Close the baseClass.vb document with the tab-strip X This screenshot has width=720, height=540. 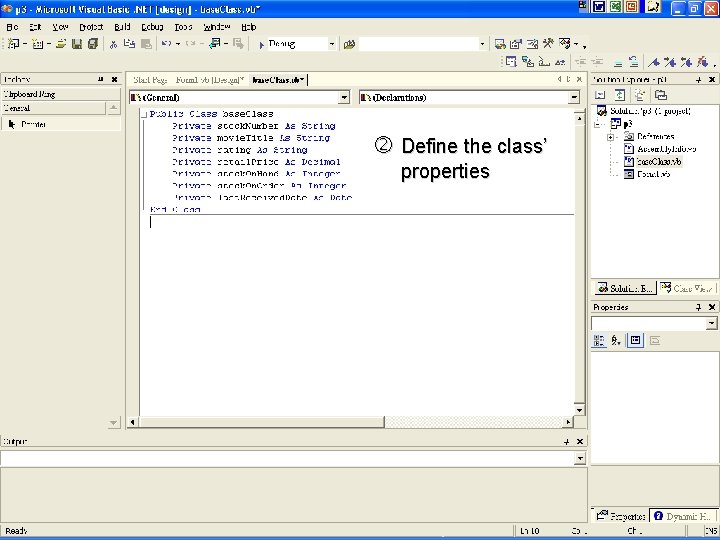click(579, 79)
